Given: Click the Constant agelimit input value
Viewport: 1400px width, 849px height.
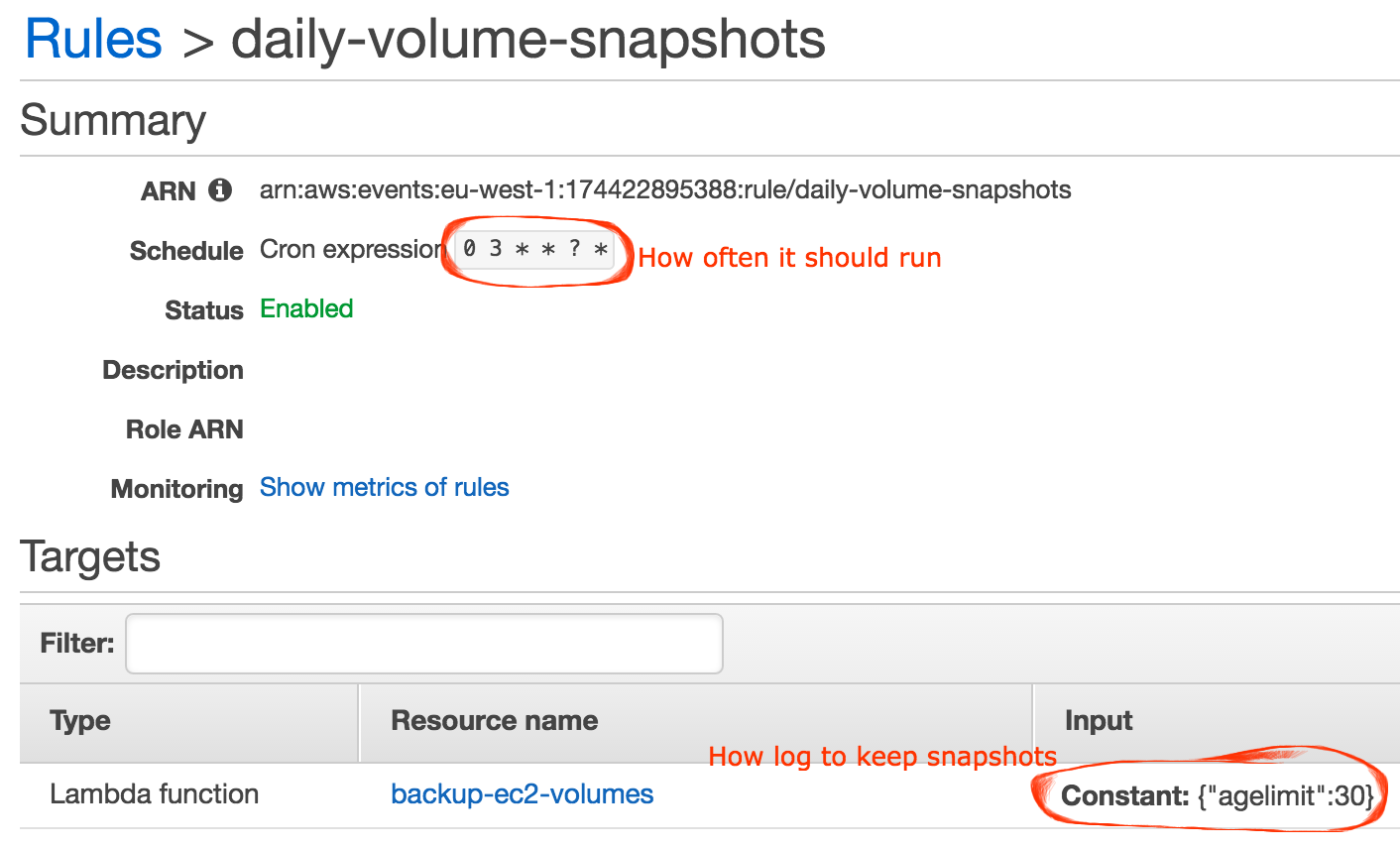Looking at the screenshot, I should pyautogui.click(x=1219, y=794).
